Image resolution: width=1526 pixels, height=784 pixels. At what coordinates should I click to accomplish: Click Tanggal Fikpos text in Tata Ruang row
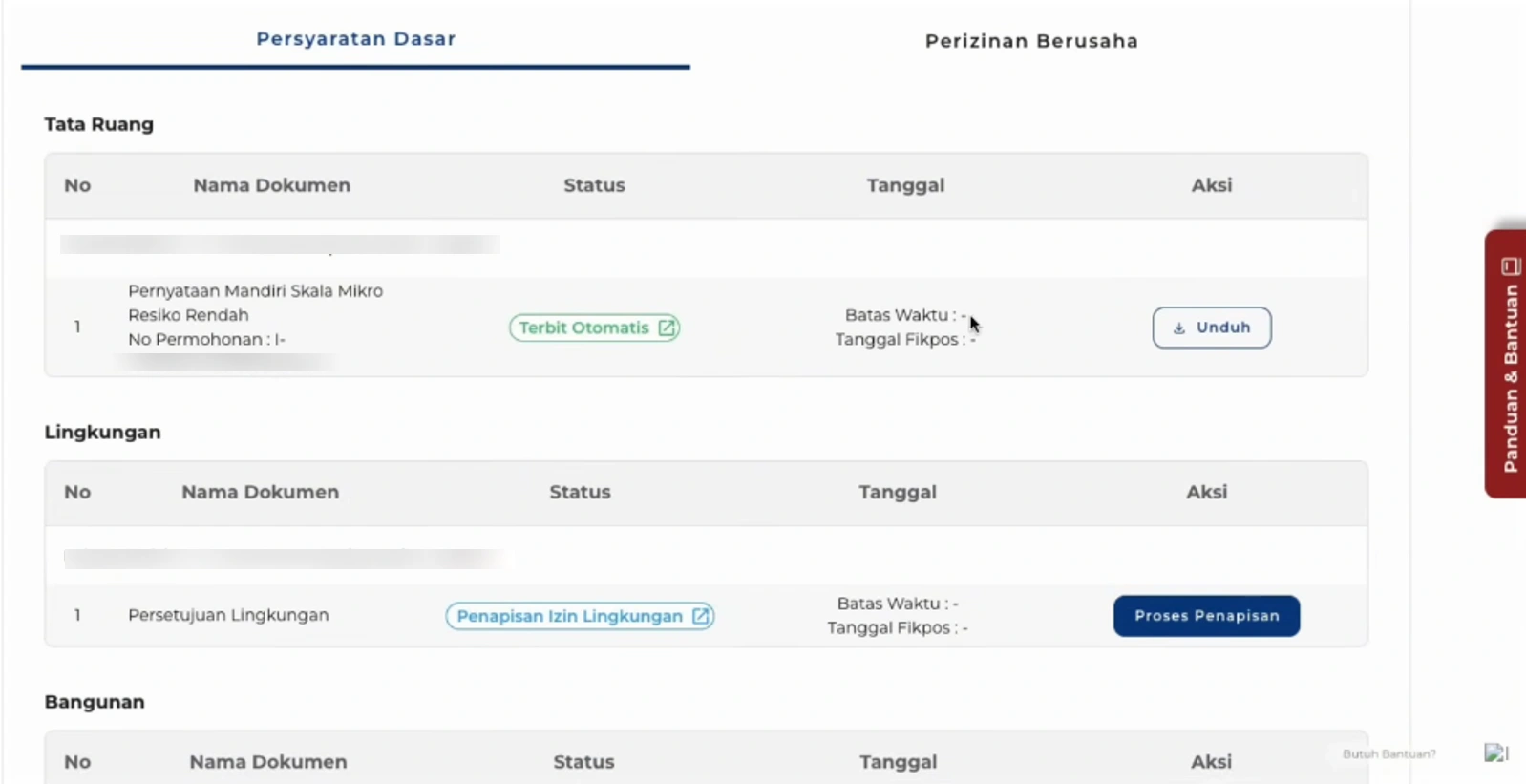click(905, 339)
